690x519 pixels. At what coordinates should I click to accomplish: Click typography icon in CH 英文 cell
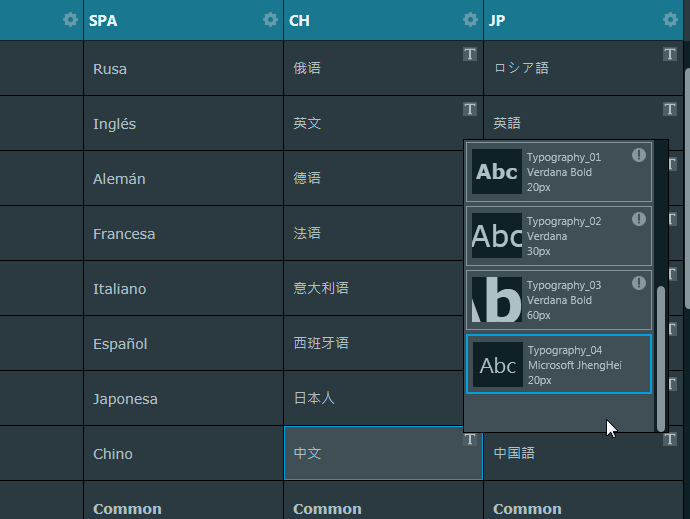coord(470,109)
